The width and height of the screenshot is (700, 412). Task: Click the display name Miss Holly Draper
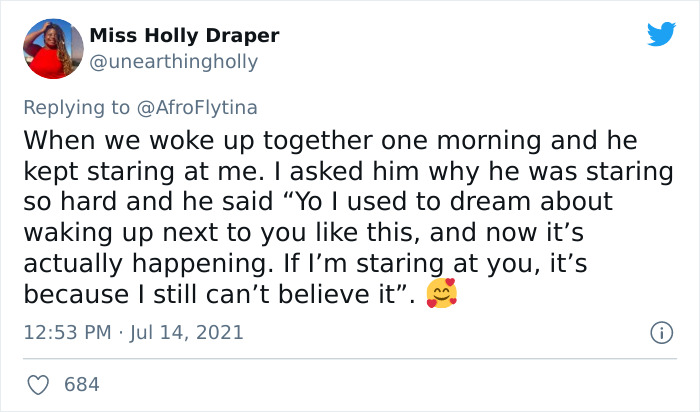(184, 36)
